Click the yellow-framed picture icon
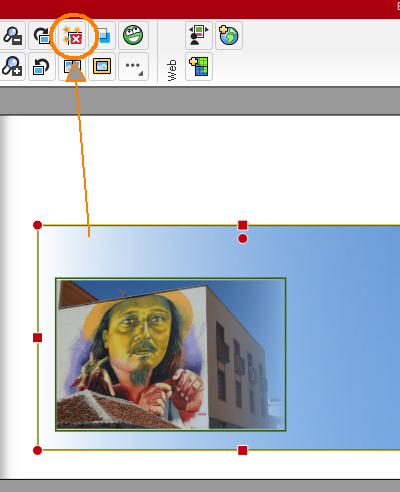The image size is (400, 492). tap(102, 66)
